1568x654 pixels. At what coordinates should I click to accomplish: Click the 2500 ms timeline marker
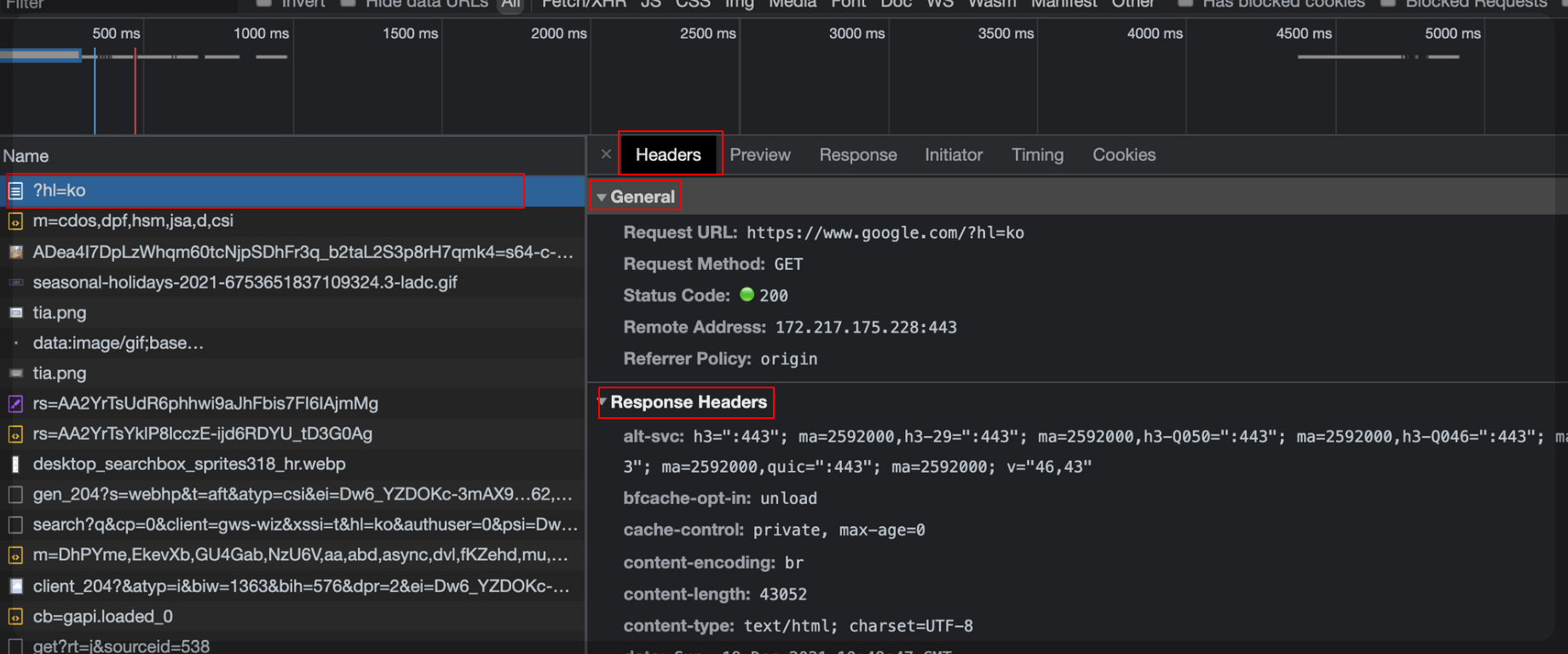click(708, 33)
